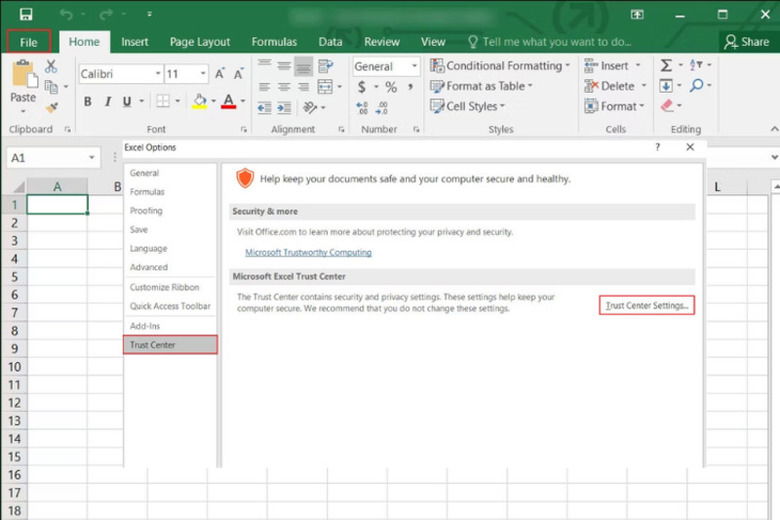Apply Accounting dollar number format
Screen dimensions: 780x520
click(x=362, y=87)
